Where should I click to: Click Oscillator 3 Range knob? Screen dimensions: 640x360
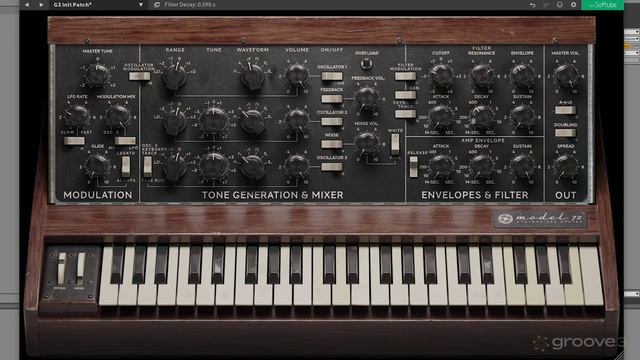click(x=175, y=167)
